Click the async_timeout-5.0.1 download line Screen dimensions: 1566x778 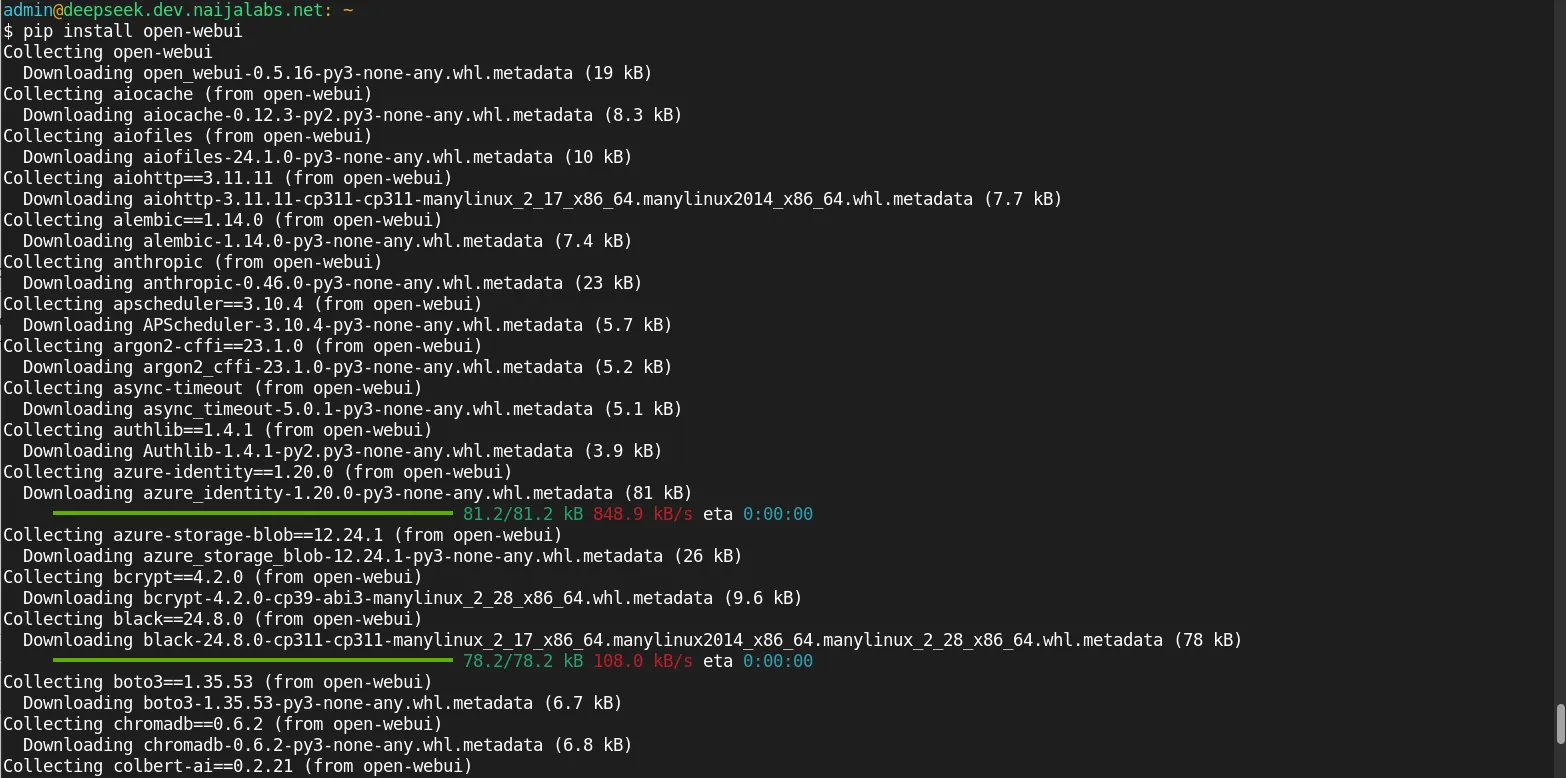pos(353,409)
